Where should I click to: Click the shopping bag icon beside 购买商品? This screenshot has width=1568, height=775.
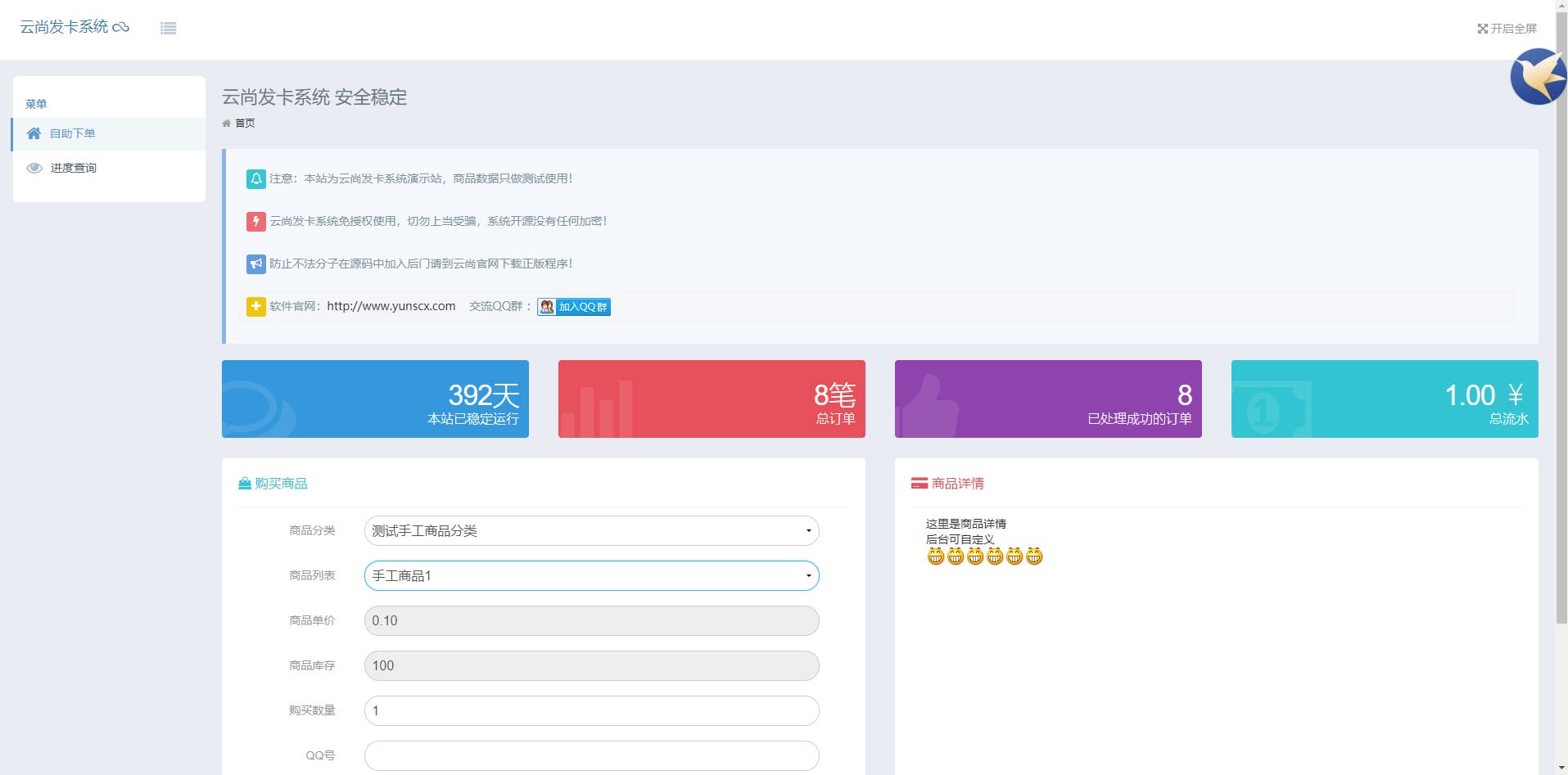point(244,483)
